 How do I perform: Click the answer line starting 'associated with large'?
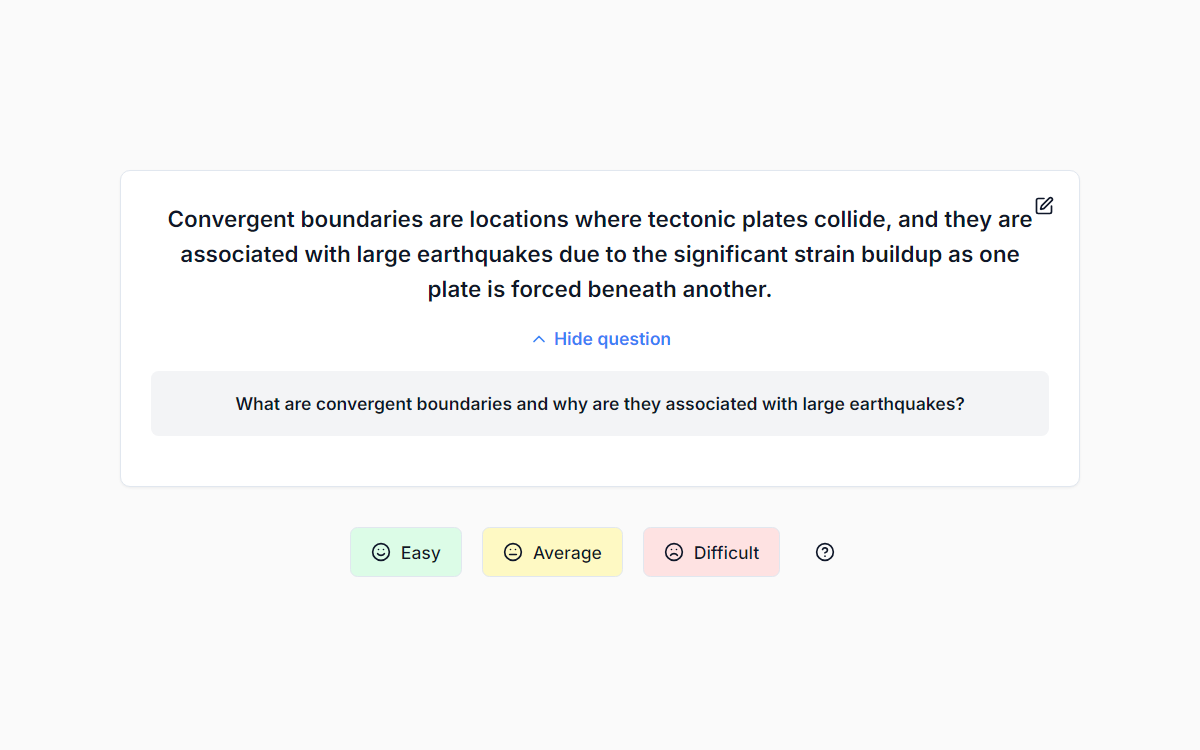click(600, 254)
